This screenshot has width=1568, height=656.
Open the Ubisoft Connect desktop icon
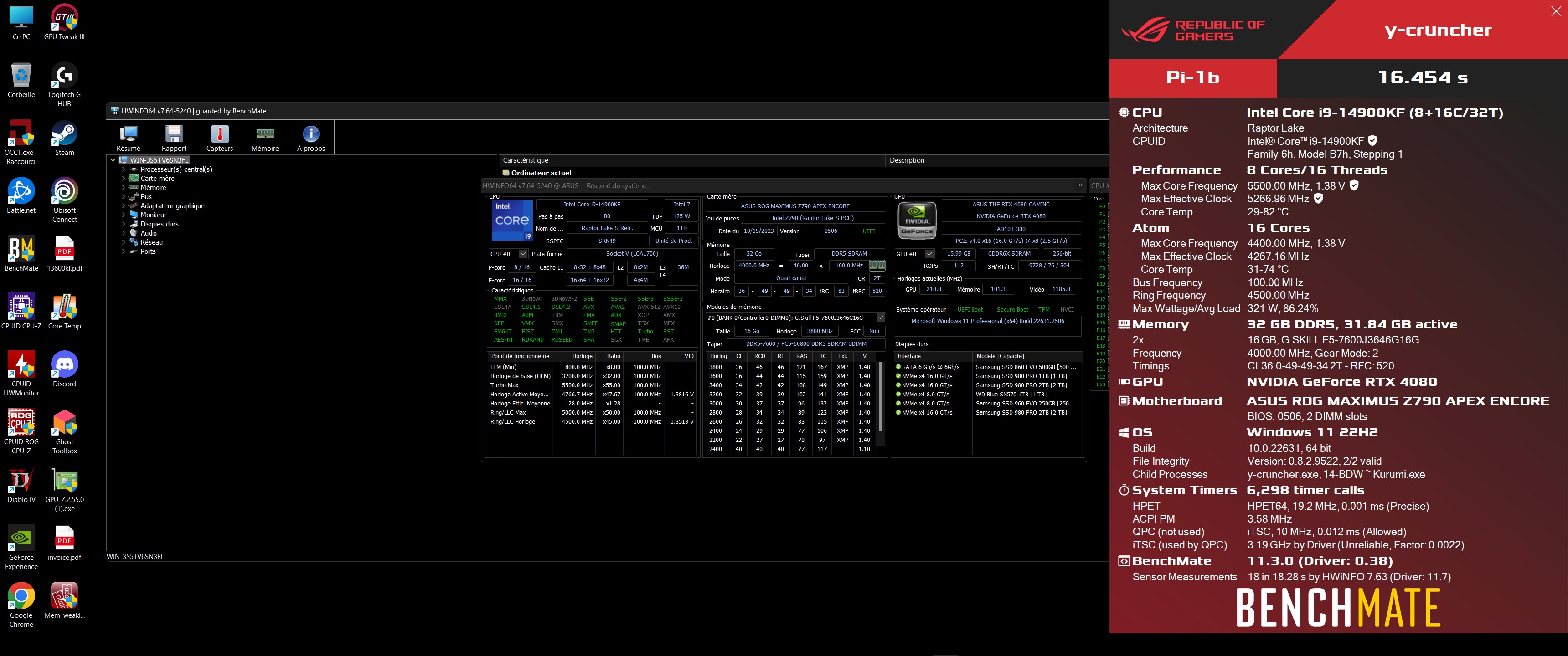click(65, 200)
